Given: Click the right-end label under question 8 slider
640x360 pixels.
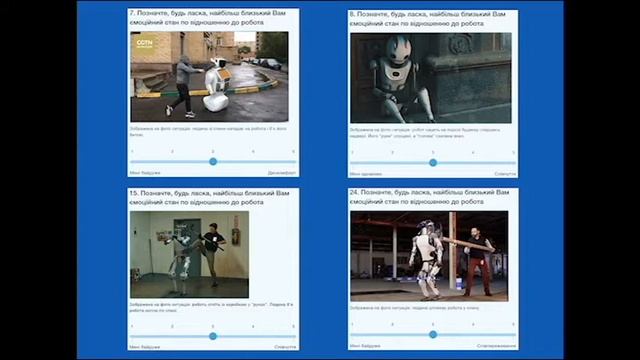Looking at the screenshot, I should (505, 174).
